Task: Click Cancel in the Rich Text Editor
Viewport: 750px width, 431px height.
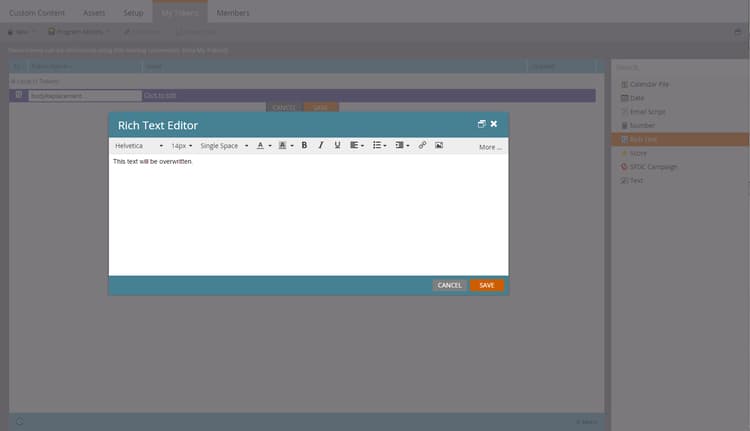Action: pos(450,286)
